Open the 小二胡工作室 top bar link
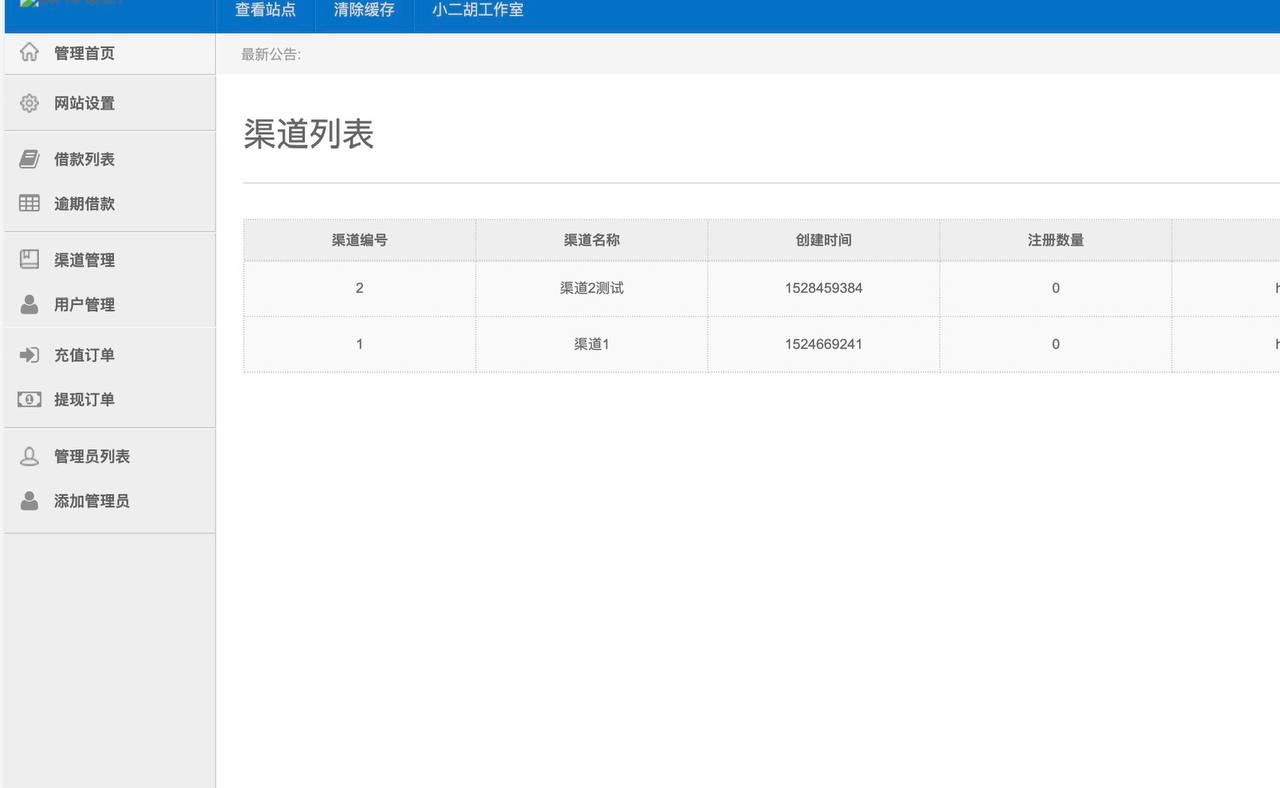This screenshot has width=1280, height=788. point(477,10)
